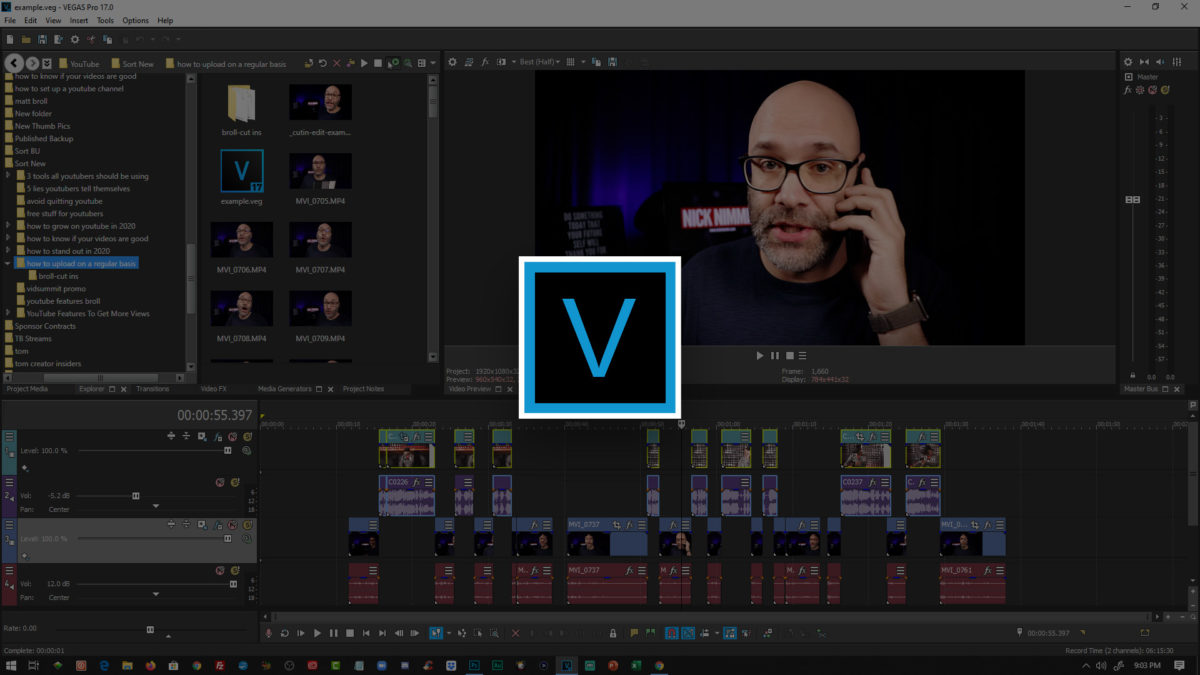Screen dimensions: 1200x675
Task: Open Explorer Views dropdown arrow
Action: pyautogui.click(x=433, y=63)
